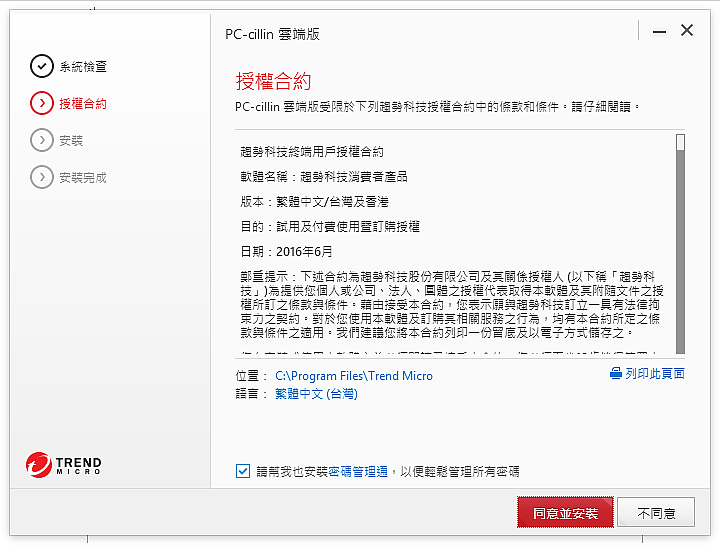Click the red 授權合約 step arrow icon
Viewport: 720px width, 553px height.
coord(42,103)
